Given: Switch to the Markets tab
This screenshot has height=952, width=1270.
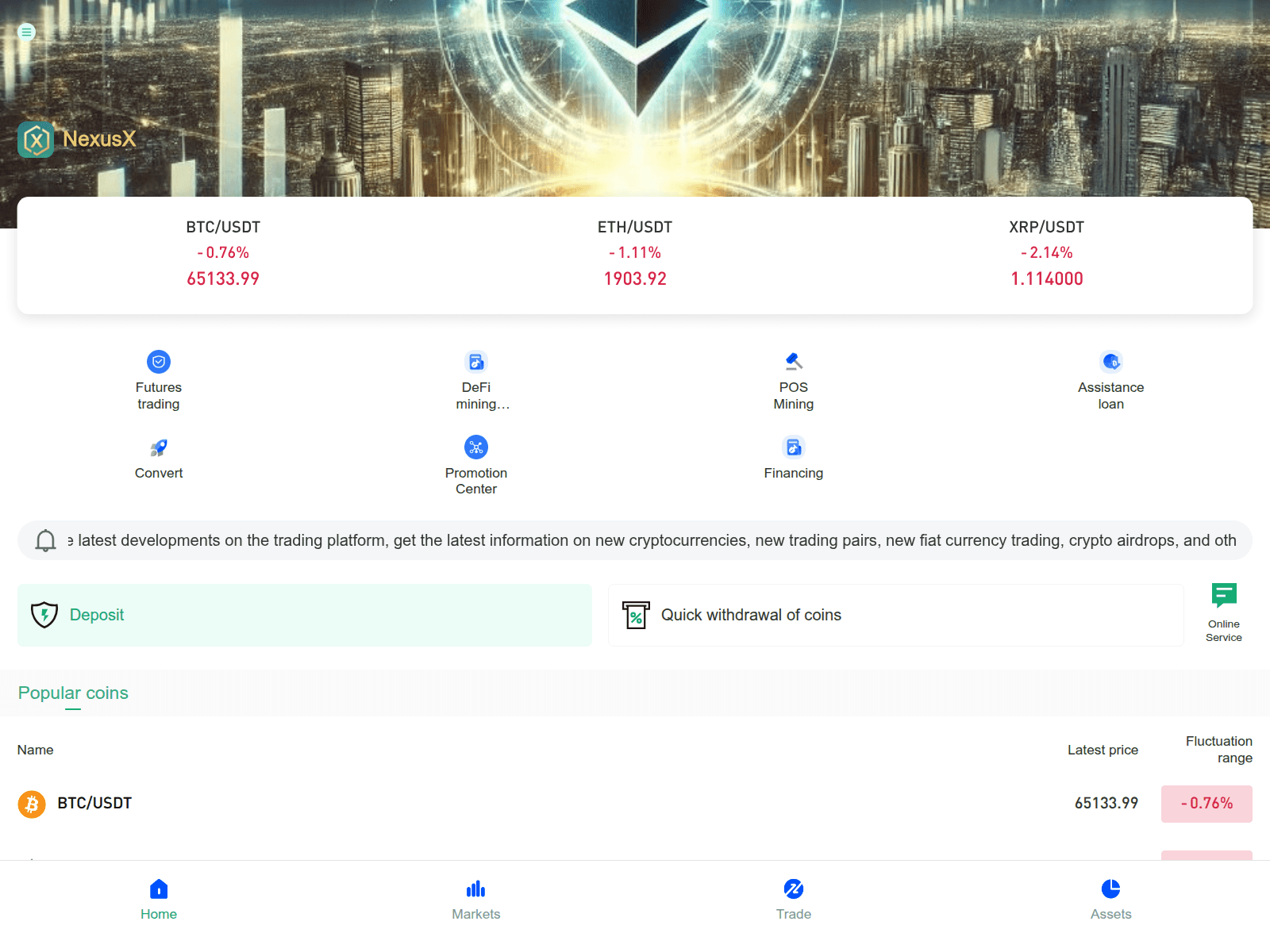Looking at the screenshot, I should point(476,900).
